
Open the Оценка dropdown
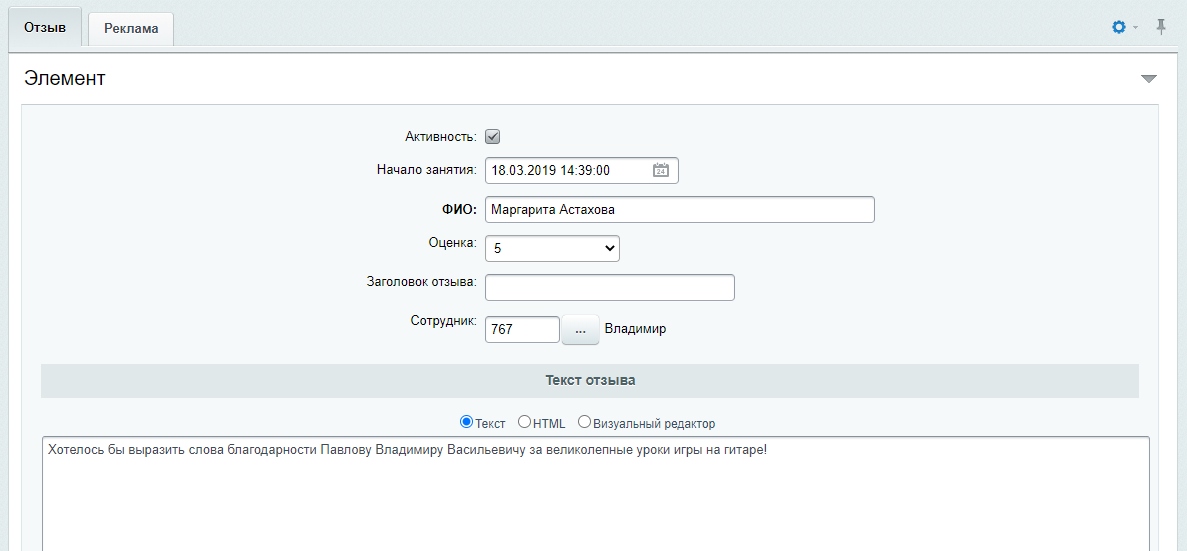click(552, 248)
